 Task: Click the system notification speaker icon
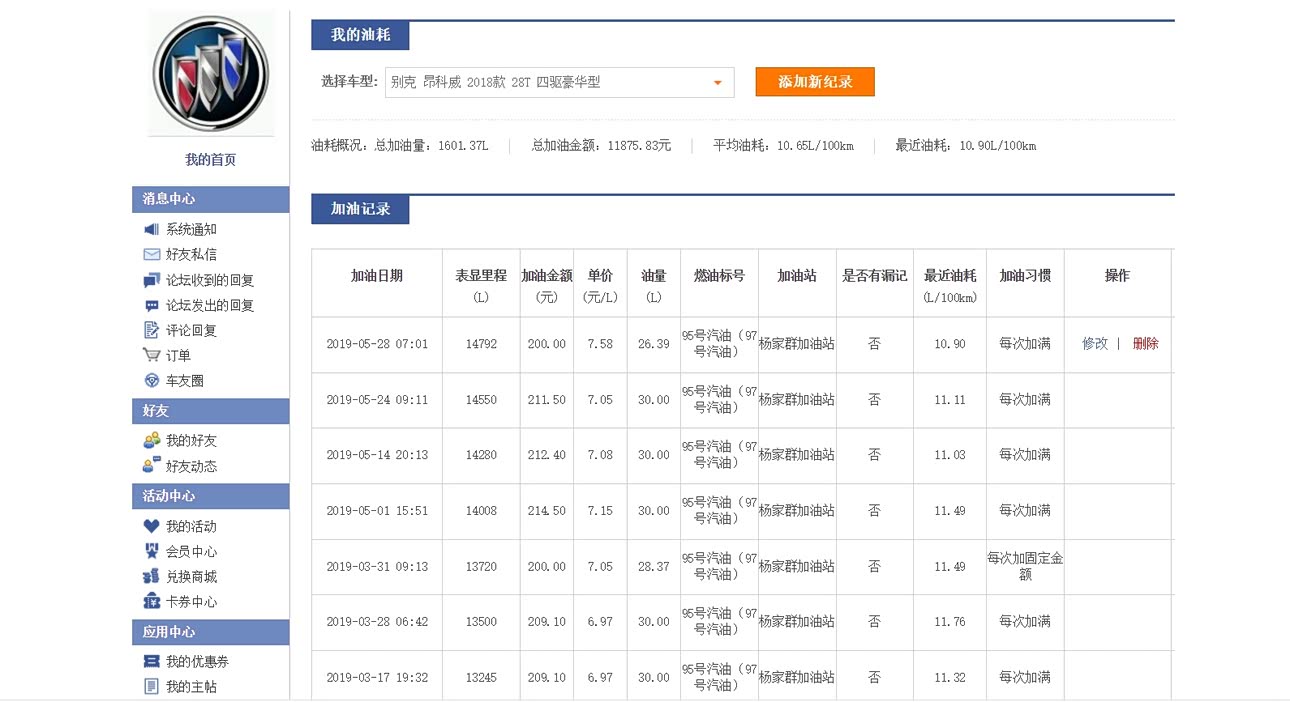pyautogui.click(x=152, y=229)
